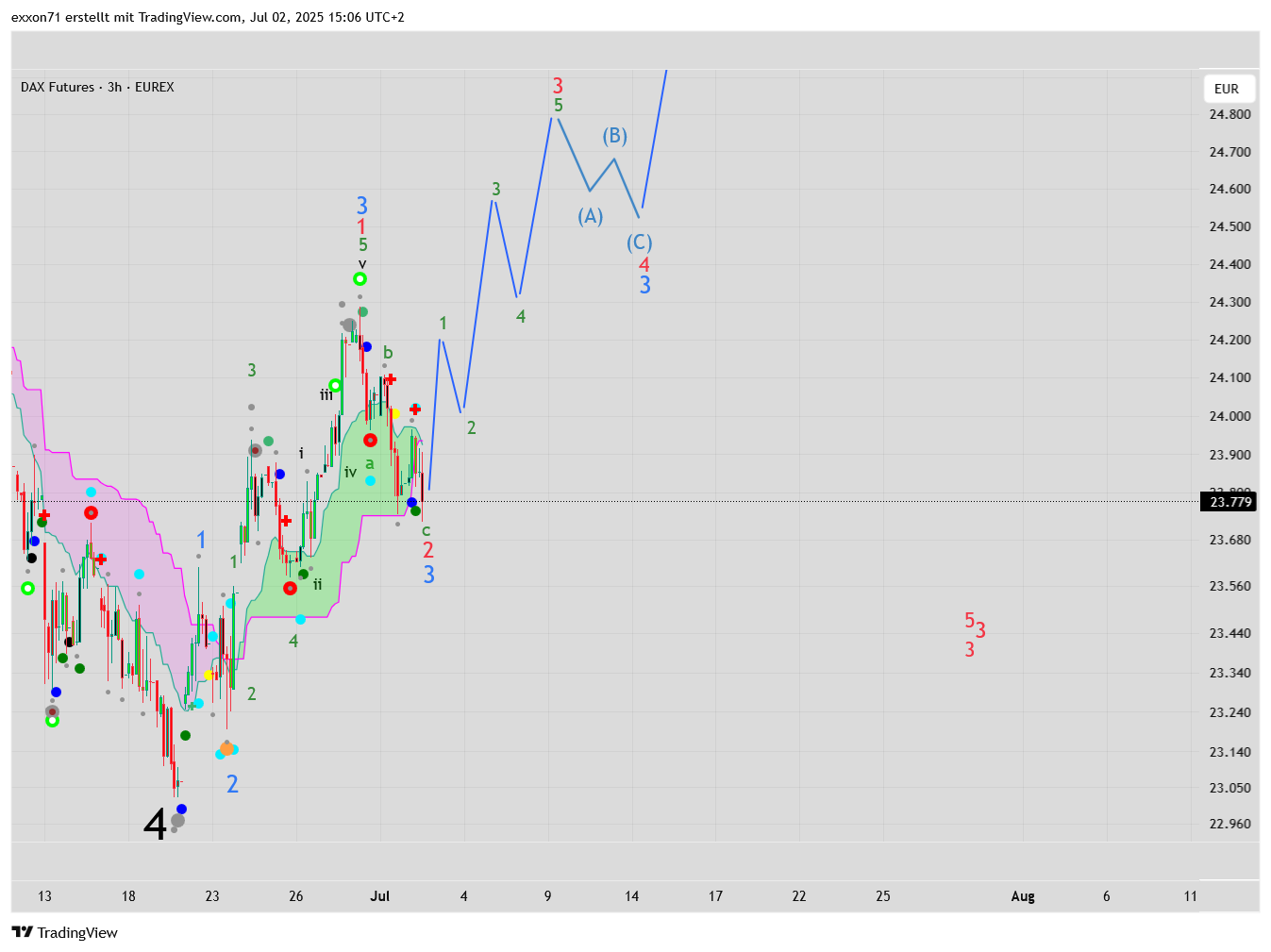Click the red plus marker beside green 'b'

click(x=390, y=379)
